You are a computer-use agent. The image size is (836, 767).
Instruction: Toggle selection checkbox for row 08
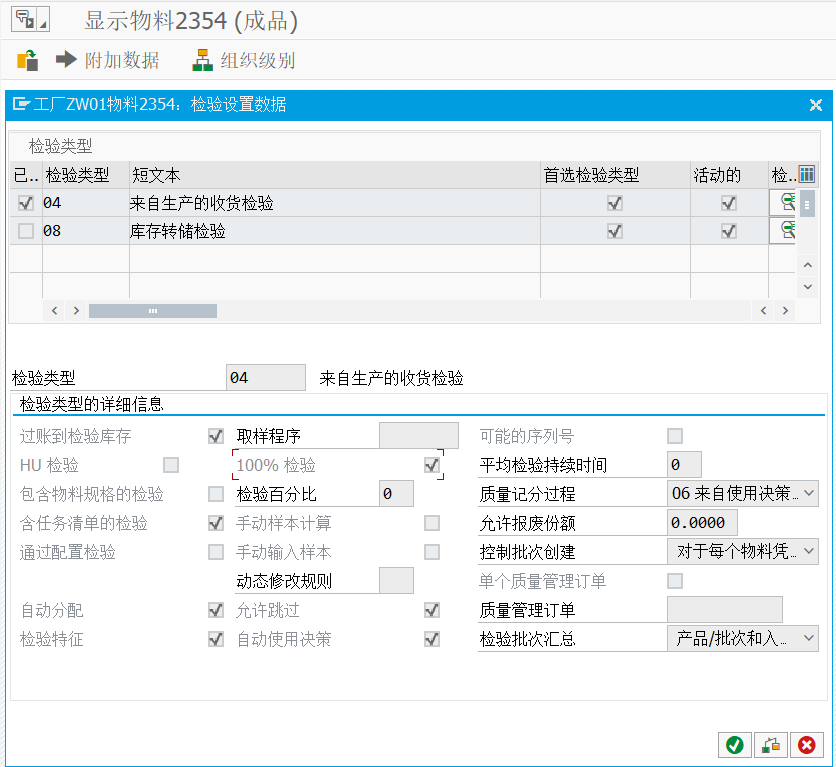[26, 231]
